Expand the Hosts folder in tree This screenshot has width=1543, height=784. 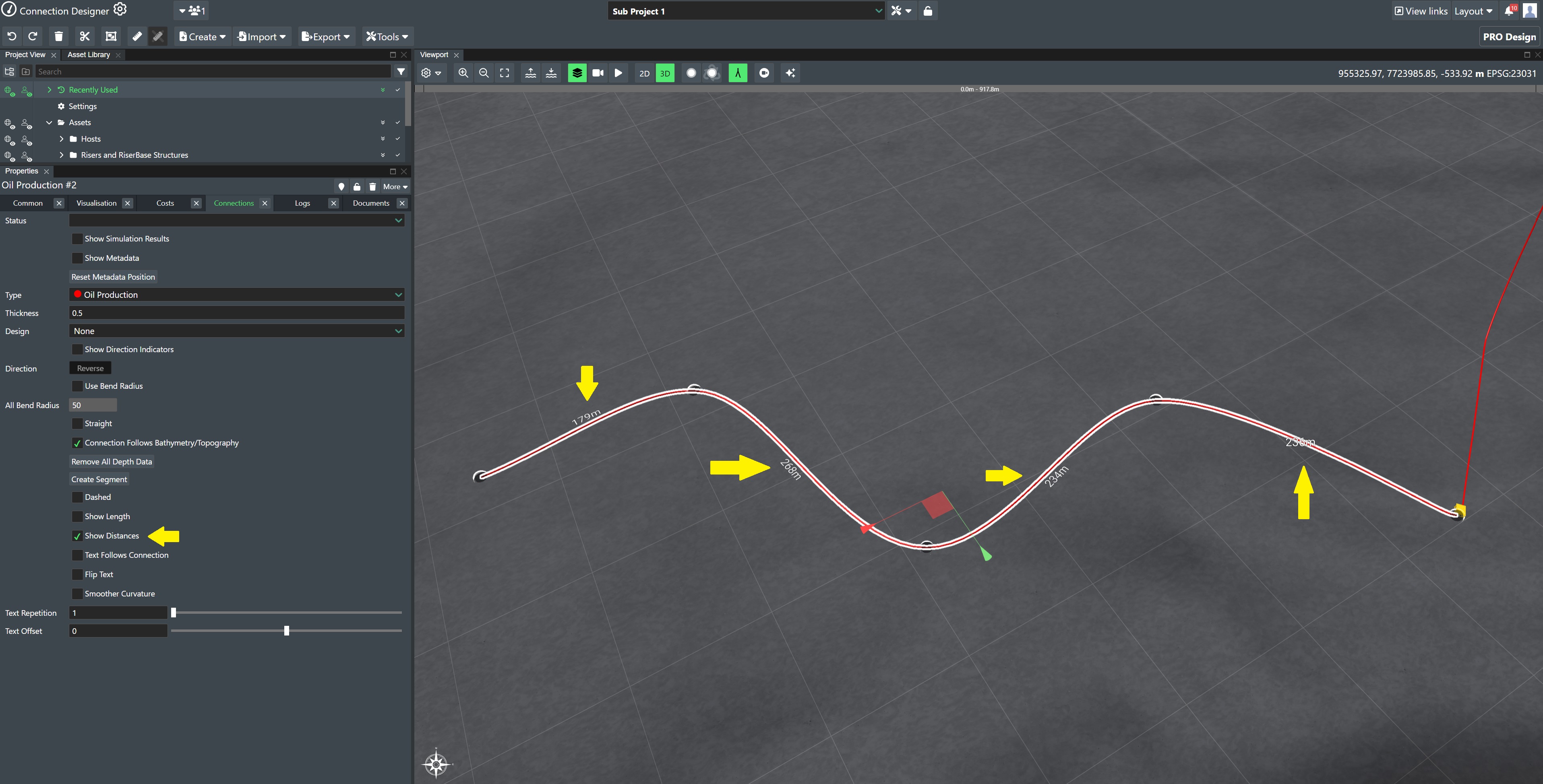(x=61, y=139)
